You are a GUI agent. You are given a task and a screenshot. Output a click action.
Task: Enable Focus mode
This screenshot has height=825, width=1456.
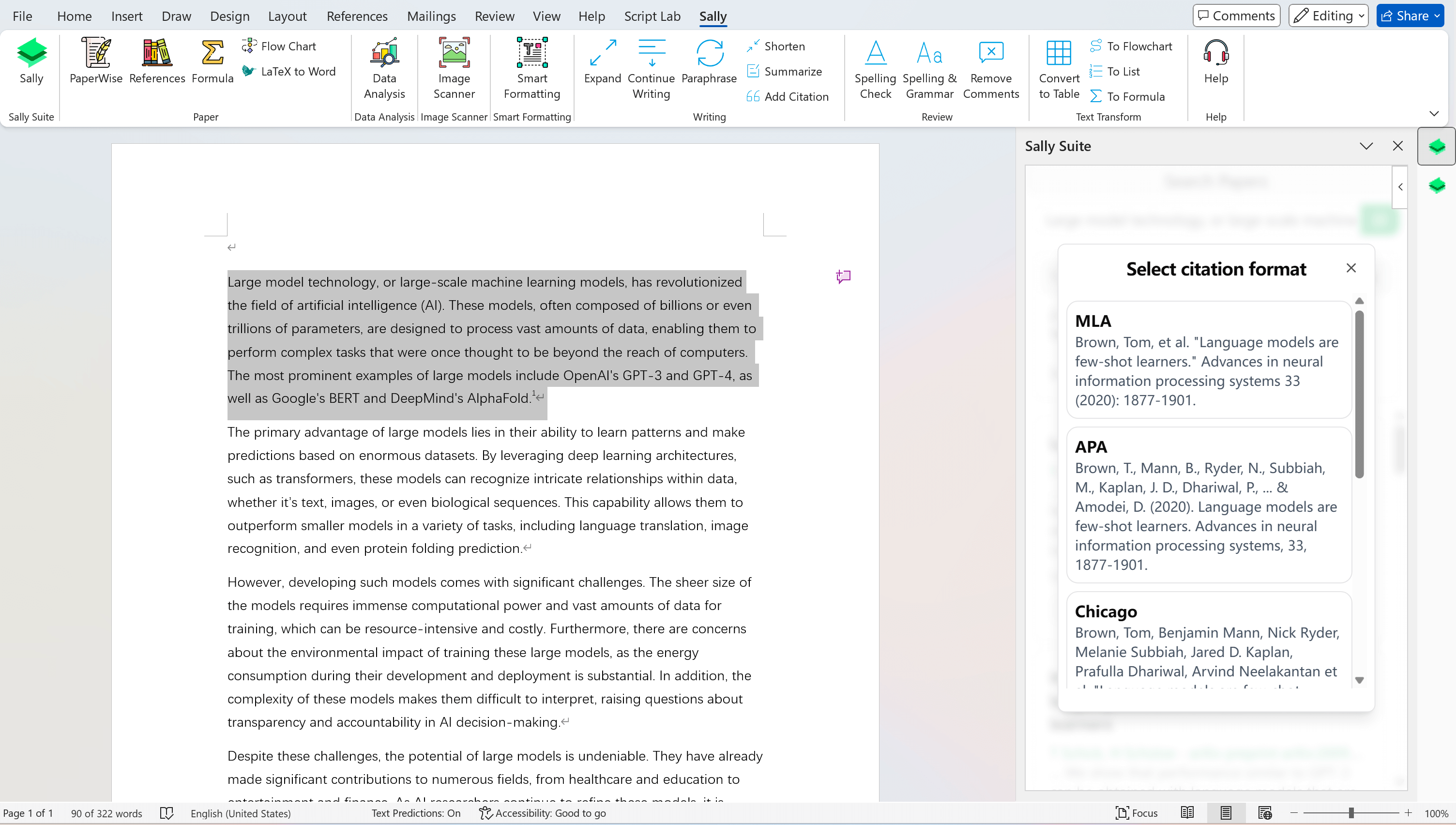point(1137,813)
